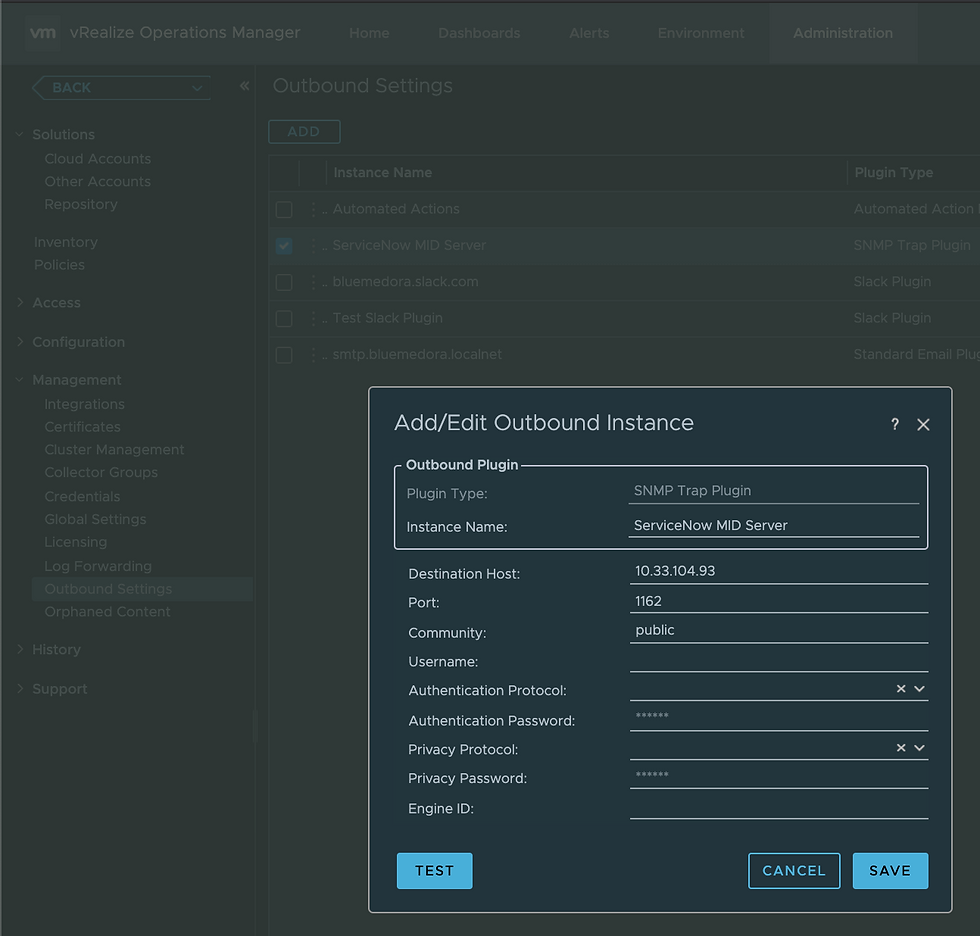
Task: Click the TEST button
Action: (x=434, y=870)
